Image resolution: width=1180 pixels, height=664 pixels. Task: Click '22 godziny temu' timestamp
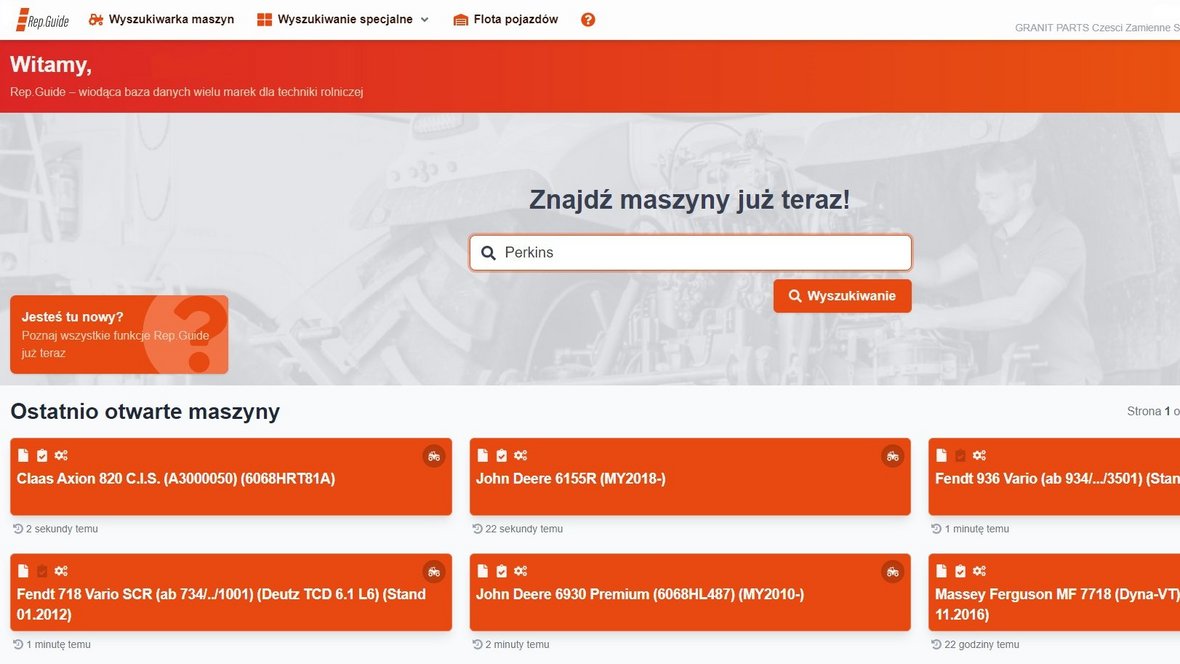click(981, 645)
